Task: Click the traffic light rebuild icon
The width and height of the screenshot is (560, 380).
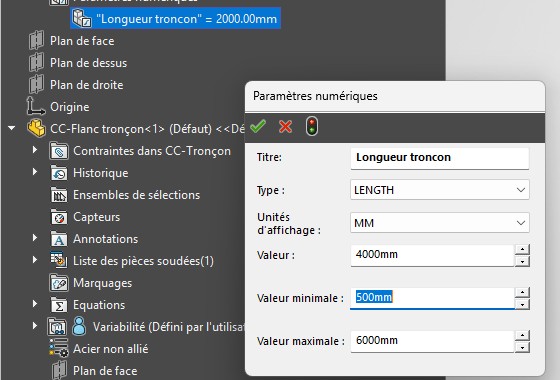Action: tap(312, 126)
